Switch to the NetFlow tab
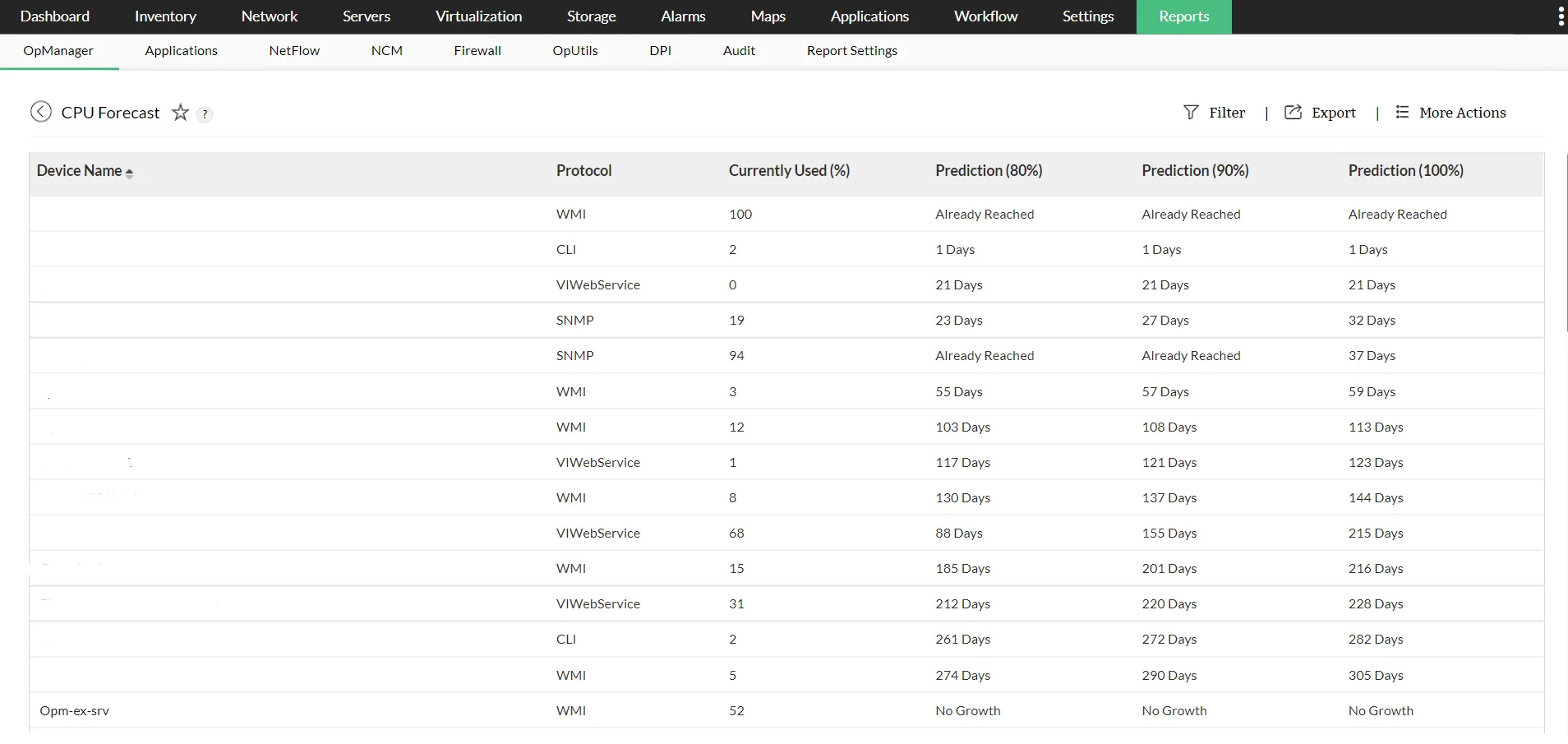Image resolution: width=1568 pixels, height=744 pixels. tap(294, 50)
